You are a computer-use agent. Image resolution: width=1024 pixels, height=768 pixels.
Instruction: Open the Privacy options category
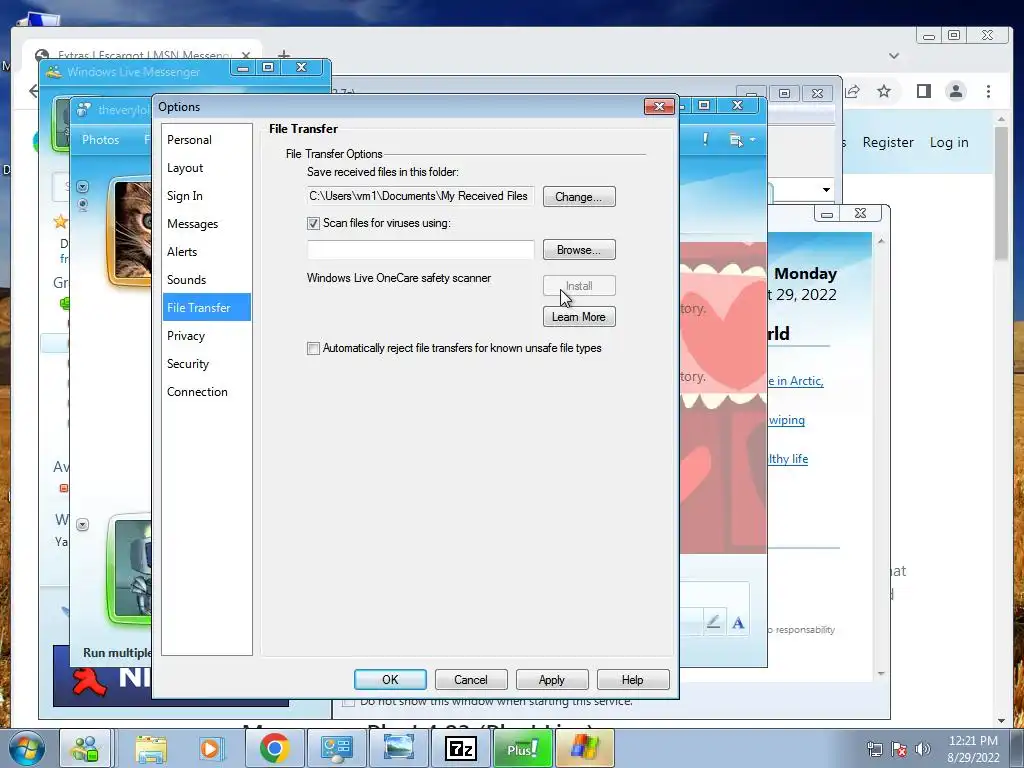pos(206,336)
